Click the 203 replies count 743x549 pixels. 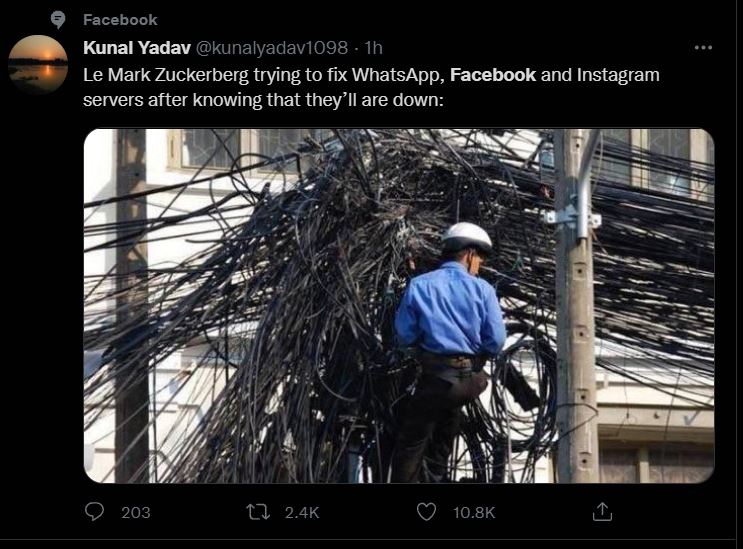tap(135, 512)
